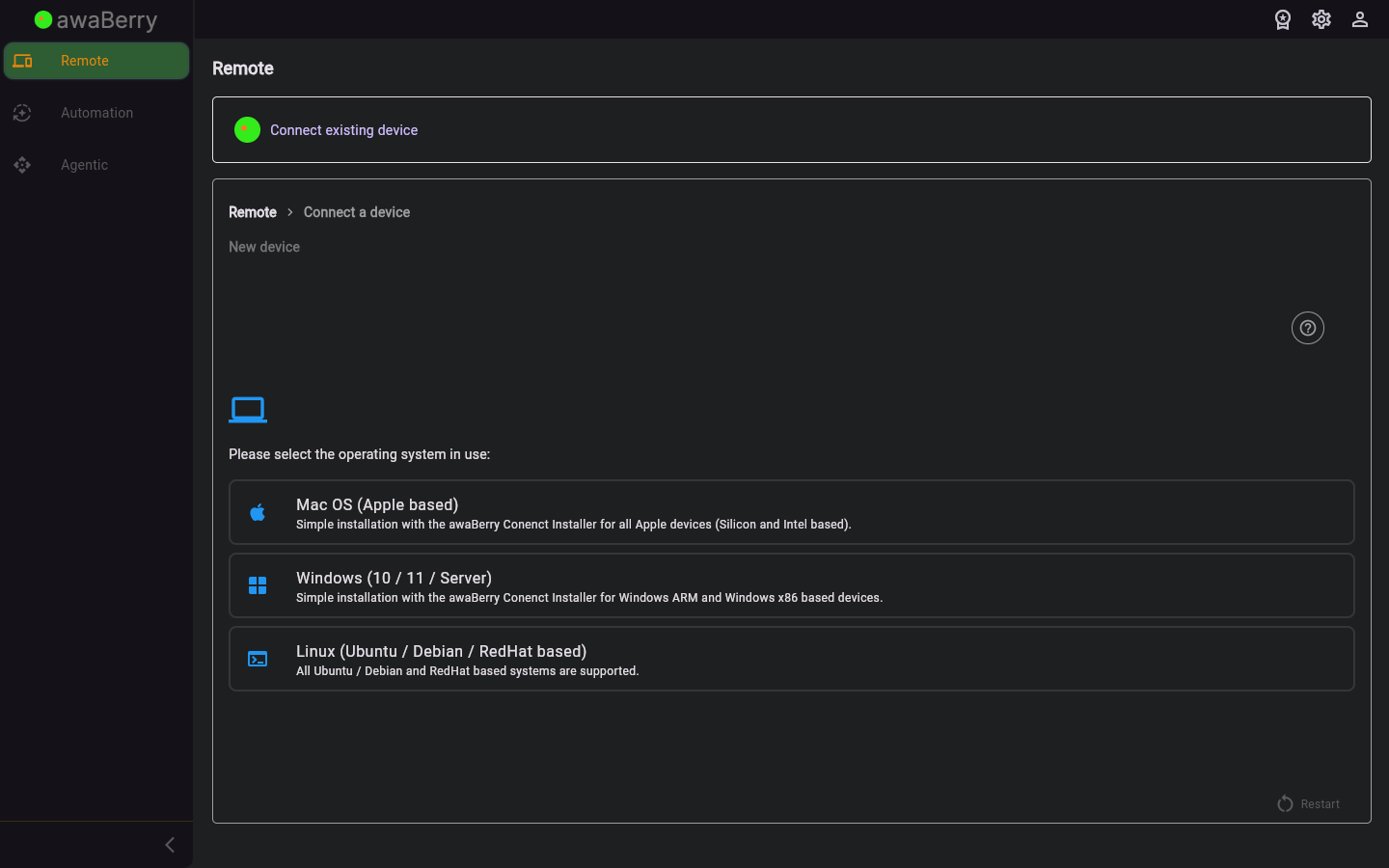Open the Remote section in sidebar
1389x868 pixels.
pyautogui.click(x=96, y=61)
